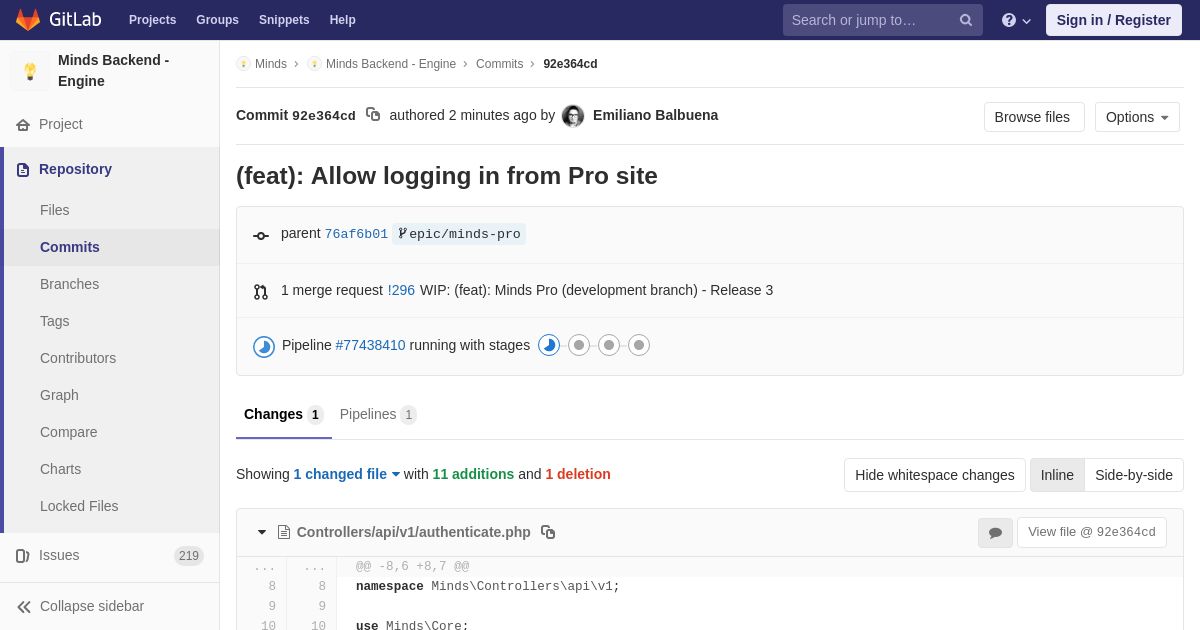This screenshot has height=630, width=1200.
Task: Open Tags in repository sidebar
Action: tap(54, 321)
